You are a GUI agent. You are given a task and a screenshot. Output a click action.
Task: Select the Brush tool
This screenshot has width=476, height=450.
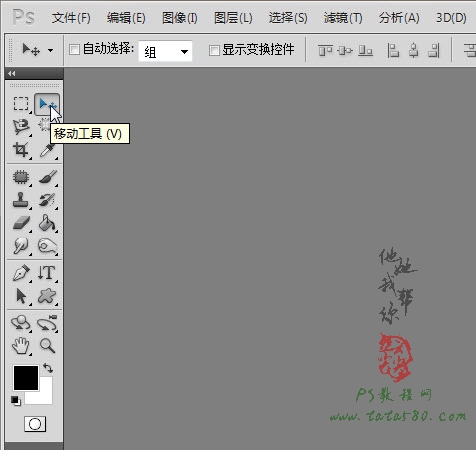pyautogui.click(x=48, y=177)
